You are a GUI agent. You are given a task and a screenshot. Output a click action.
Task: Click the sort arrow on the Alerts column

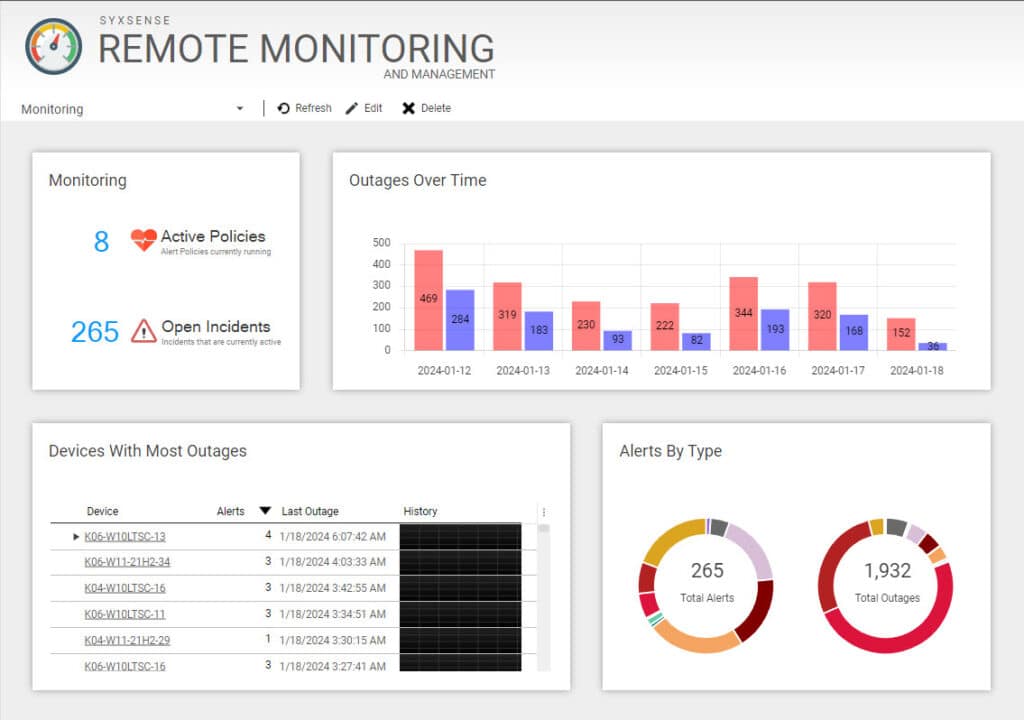pos(263,511)
